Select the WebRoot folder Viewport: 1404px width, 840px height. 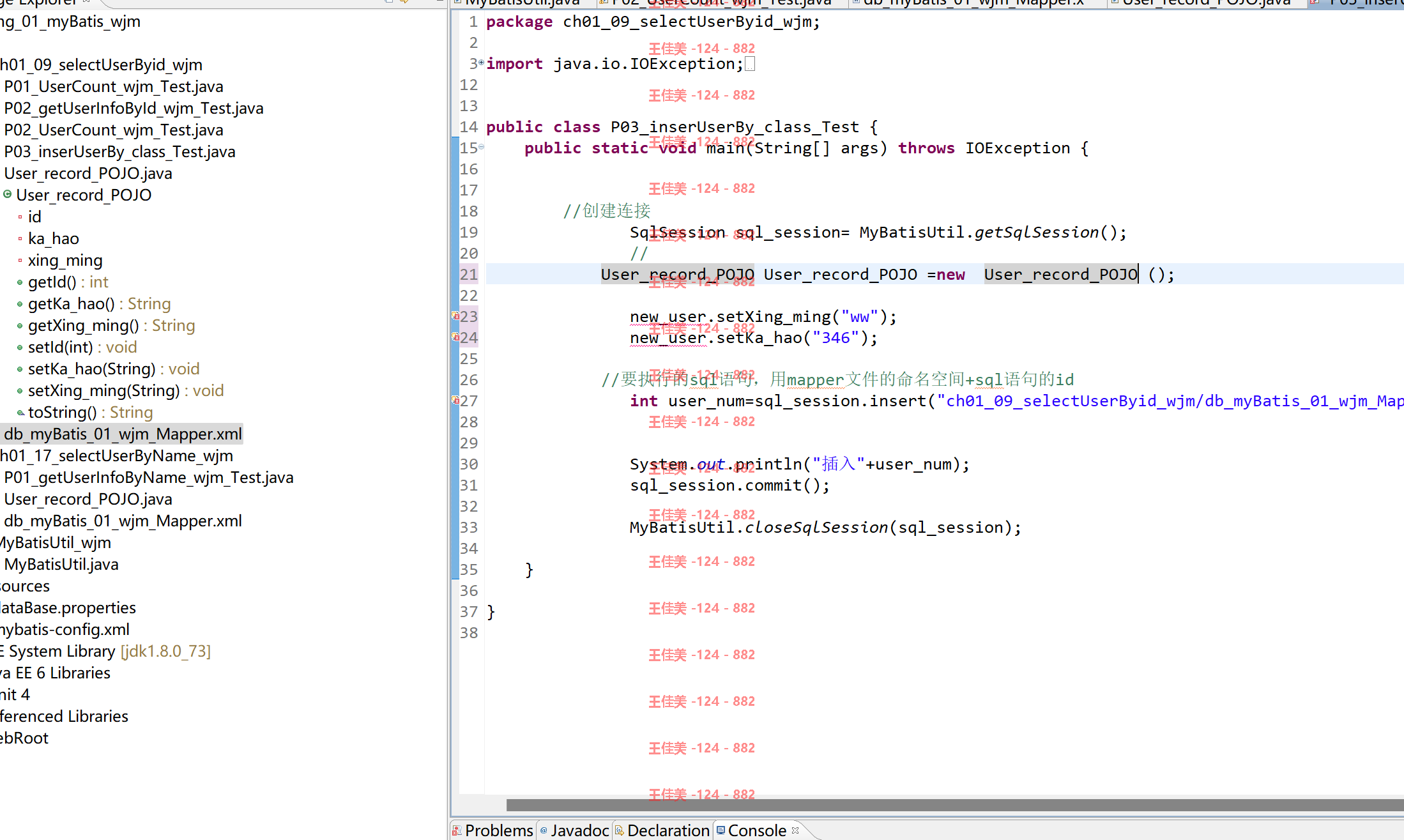pyautogui.click(x=24, y=738)
